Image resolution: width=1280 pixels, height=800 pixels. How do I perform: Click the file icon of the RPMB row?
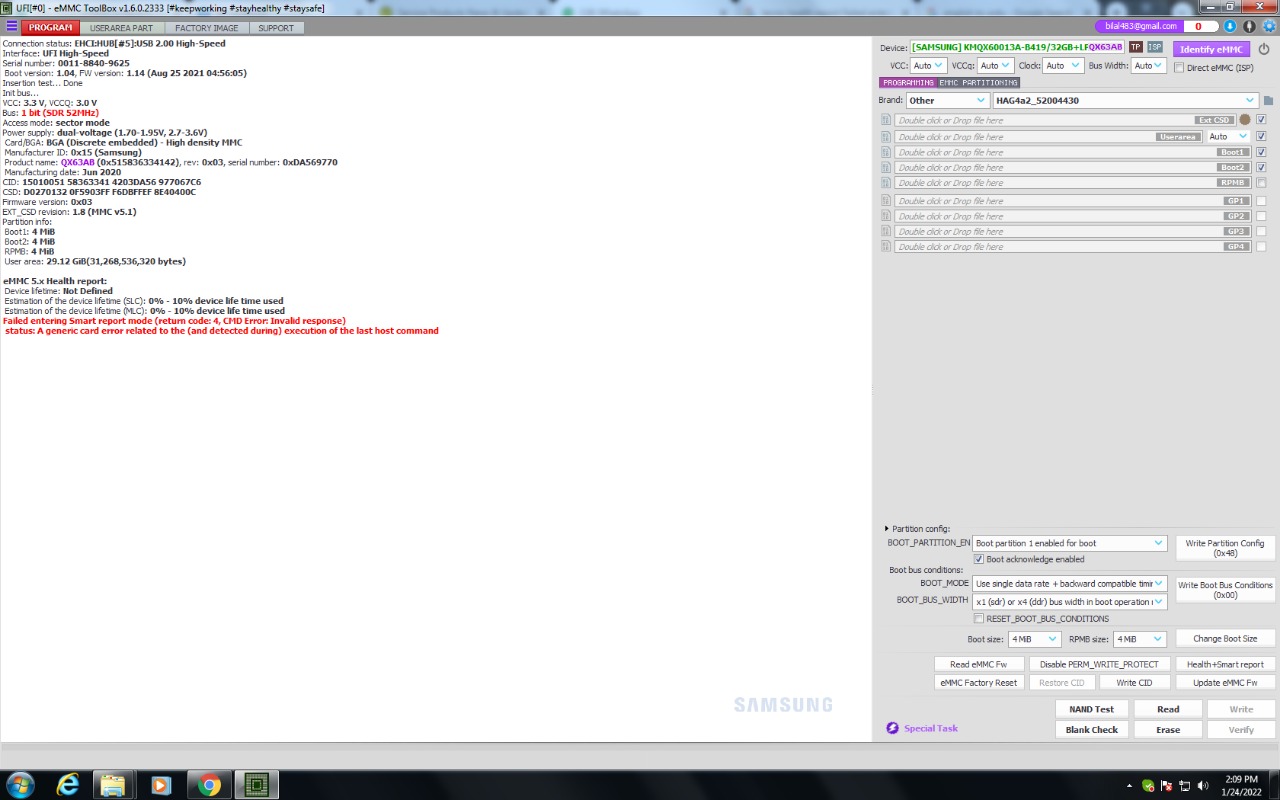pyautogui.click(x=886, y=183)
